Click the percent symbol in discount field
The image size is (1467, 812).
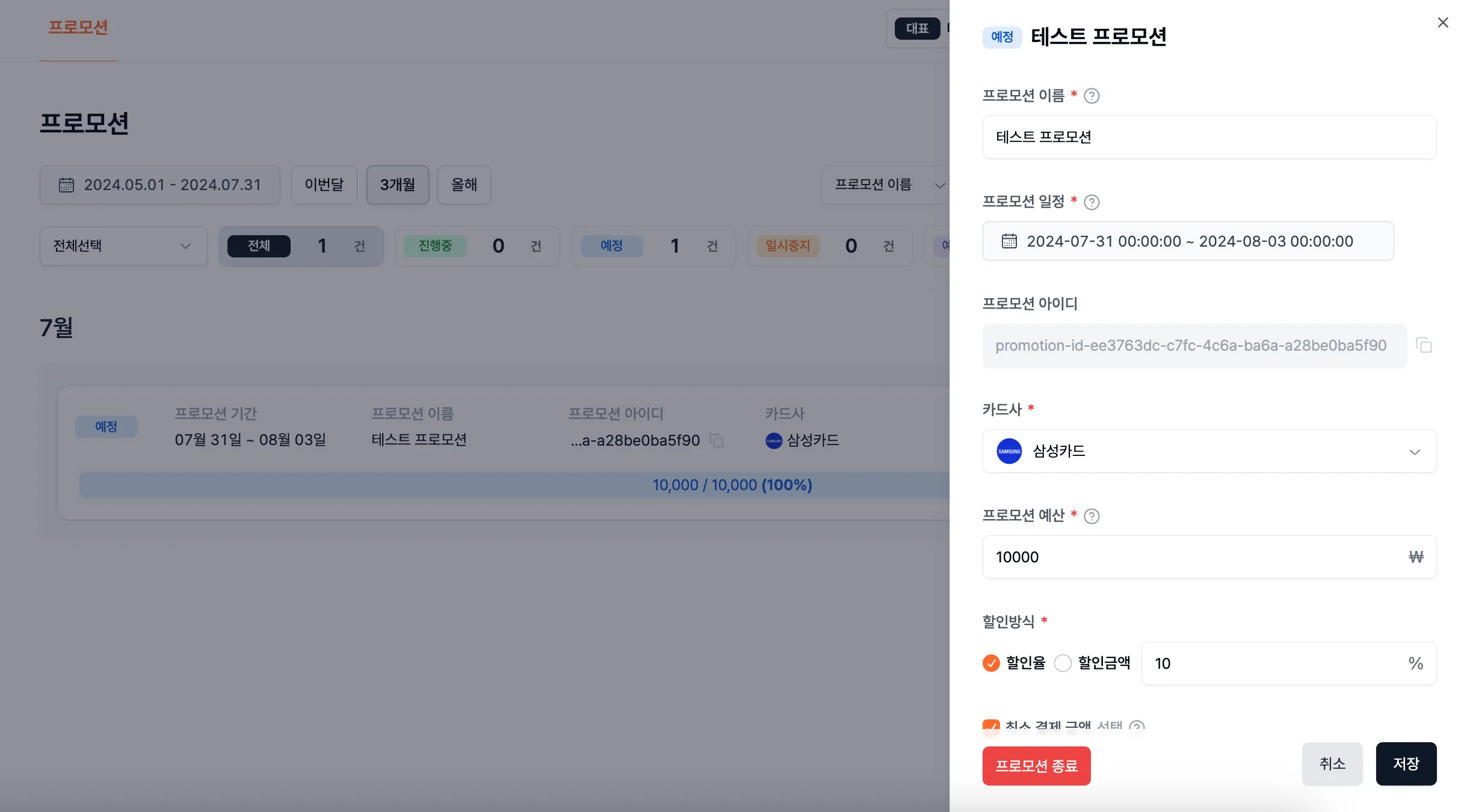tap(1416, 663)
